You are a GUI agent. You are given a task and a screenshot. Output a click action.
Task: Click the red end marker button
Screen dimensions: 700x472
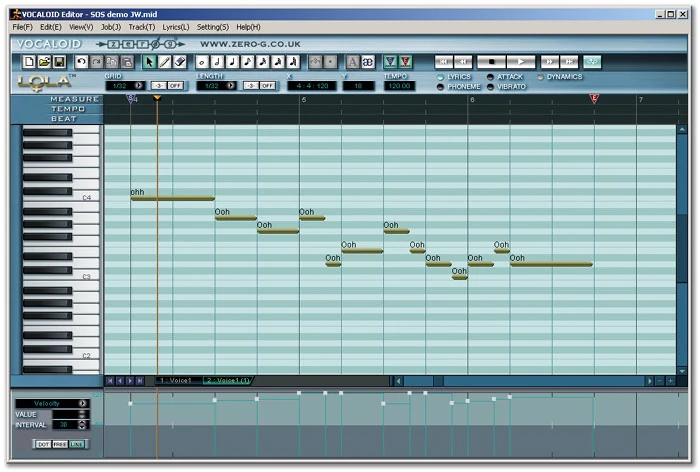point(405,62)
